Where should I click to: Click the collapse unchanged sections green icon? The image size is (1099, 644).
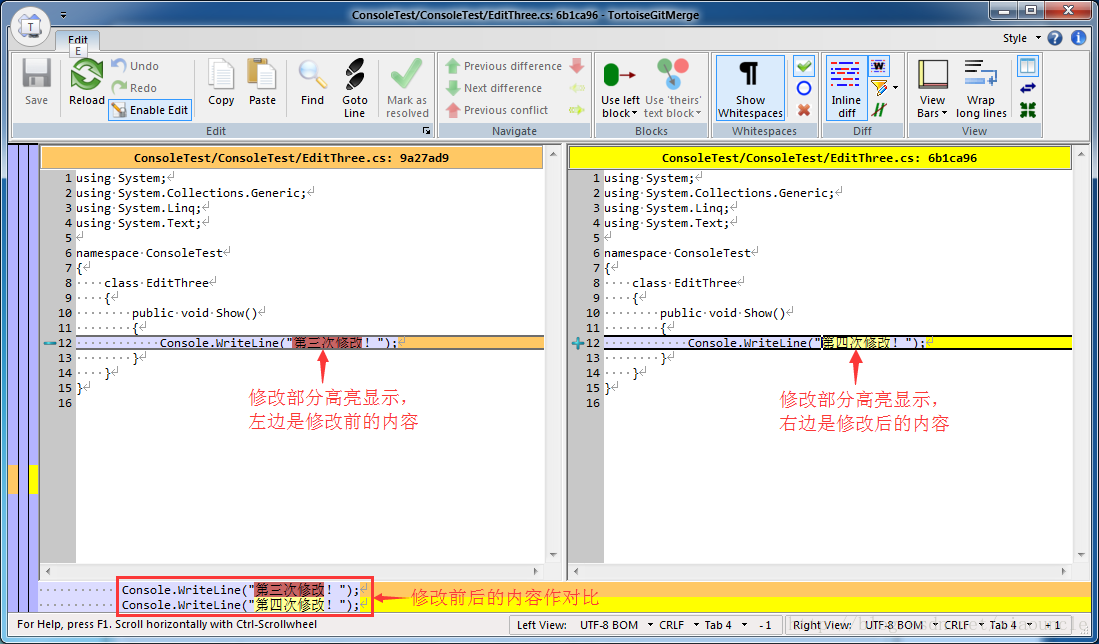coord(1028,110)
